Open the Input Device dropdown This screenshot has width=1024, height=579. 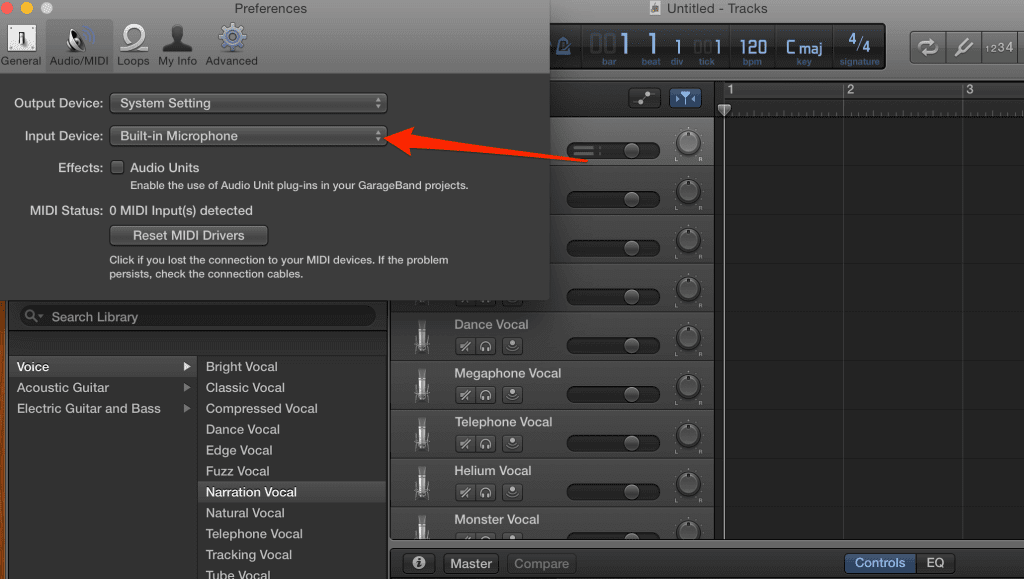pyautogui.click(x=248, y=136)
